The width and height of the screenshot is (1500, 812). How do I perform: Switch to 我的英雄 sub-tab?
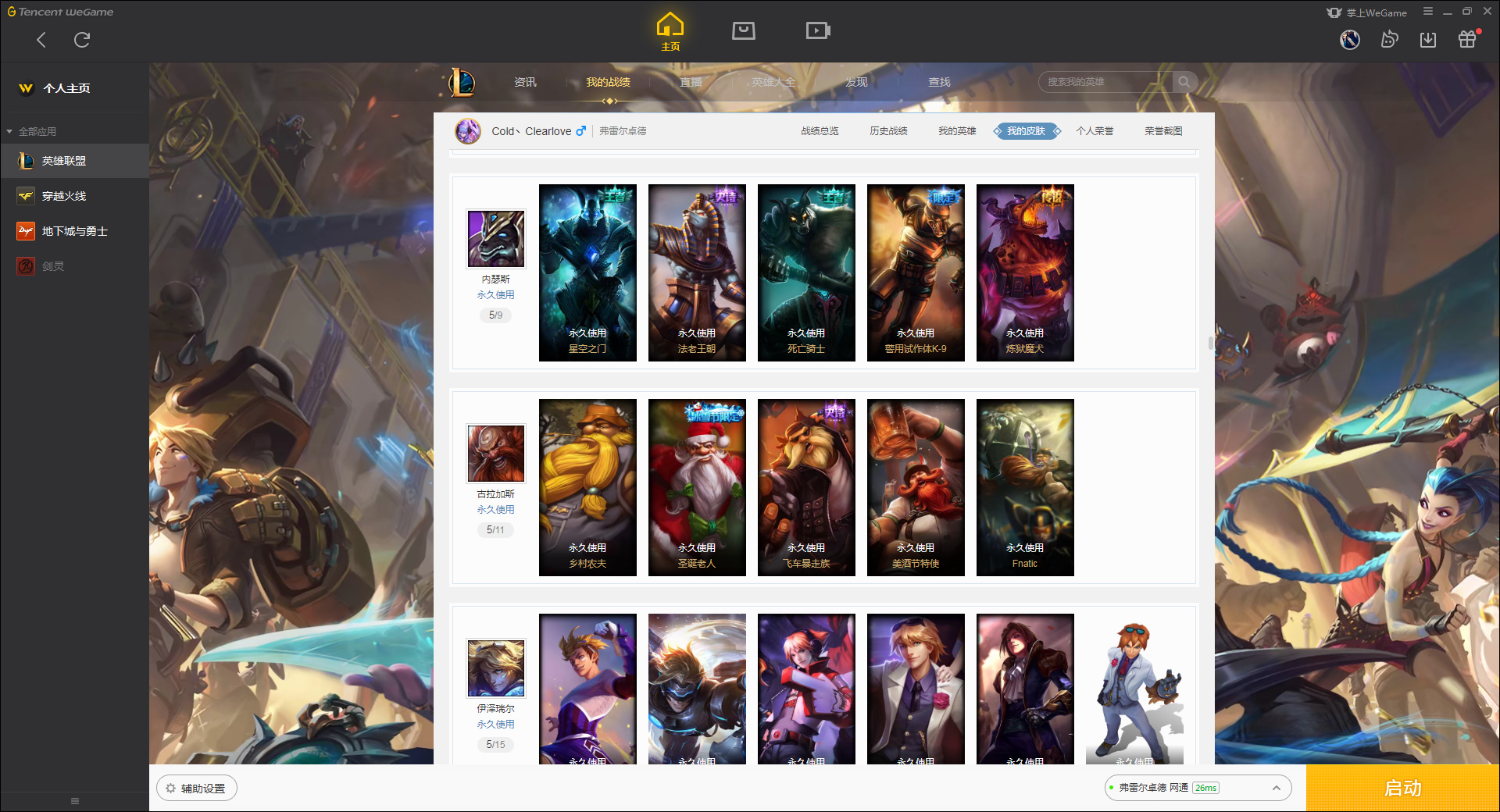click(957, 131)
